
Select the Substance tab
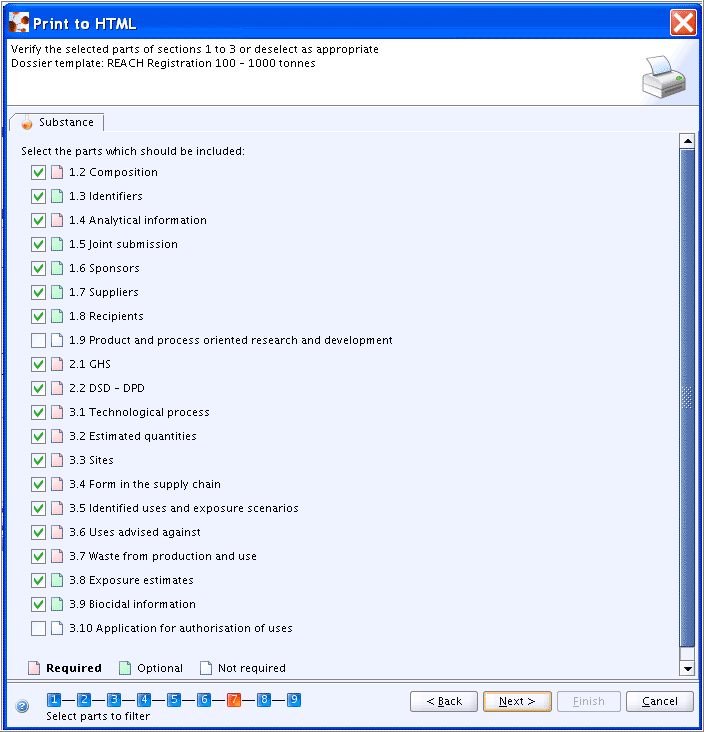click(x=56, y=122)
